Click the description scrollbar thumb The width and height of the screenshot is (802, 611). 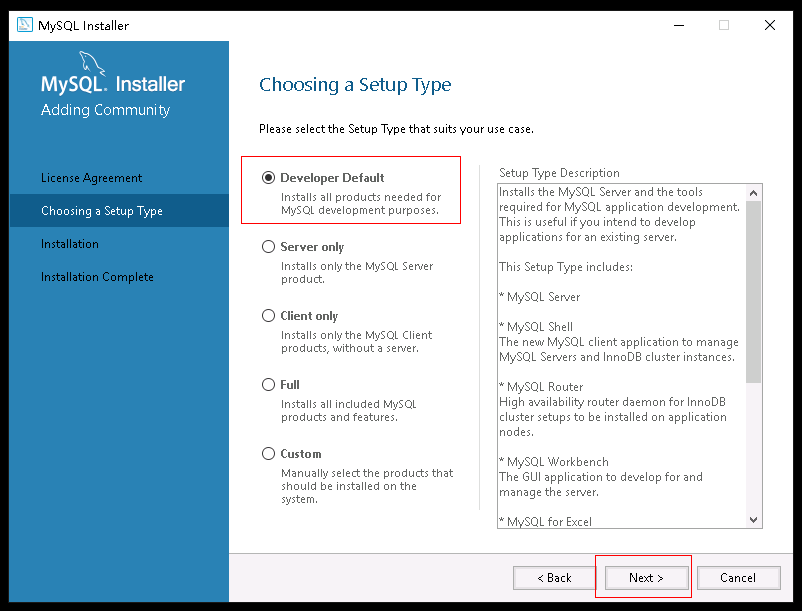(753, 291)
